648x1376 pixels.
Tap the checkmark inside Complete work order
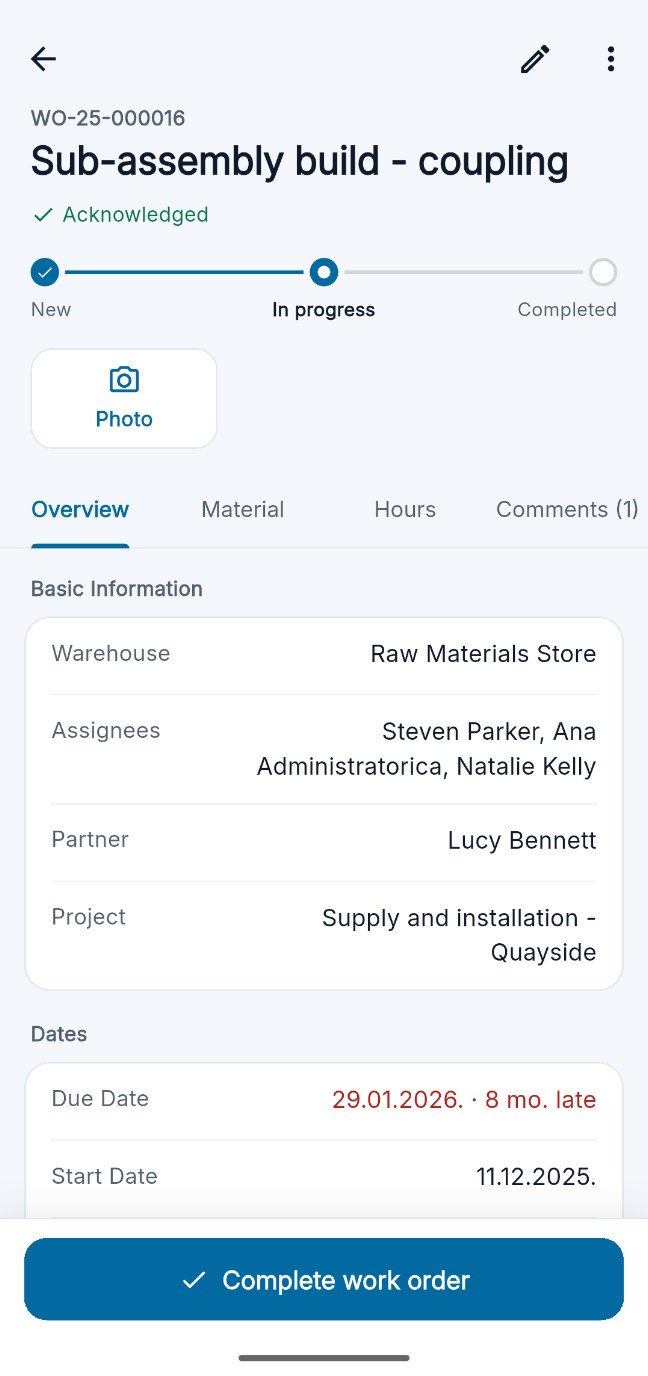[x=193, y=1280]
